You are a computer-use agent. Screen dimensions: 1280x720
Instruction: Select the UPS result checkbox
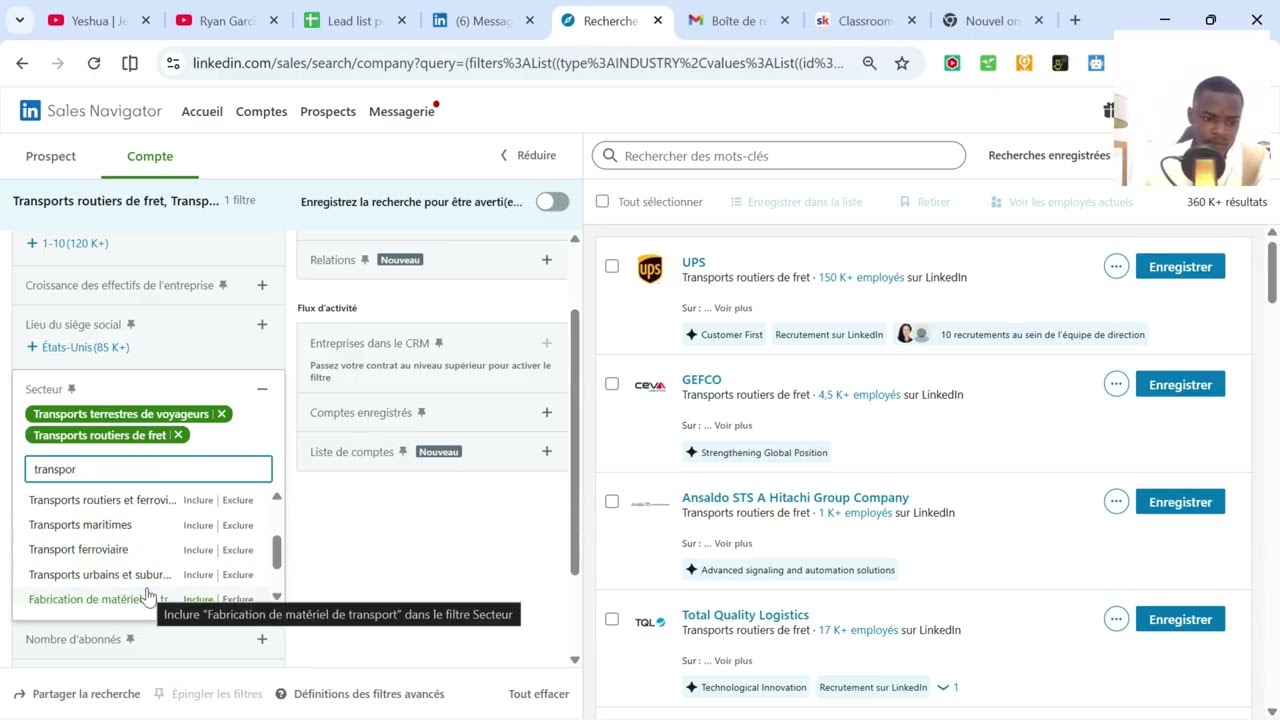pos(612,266)
